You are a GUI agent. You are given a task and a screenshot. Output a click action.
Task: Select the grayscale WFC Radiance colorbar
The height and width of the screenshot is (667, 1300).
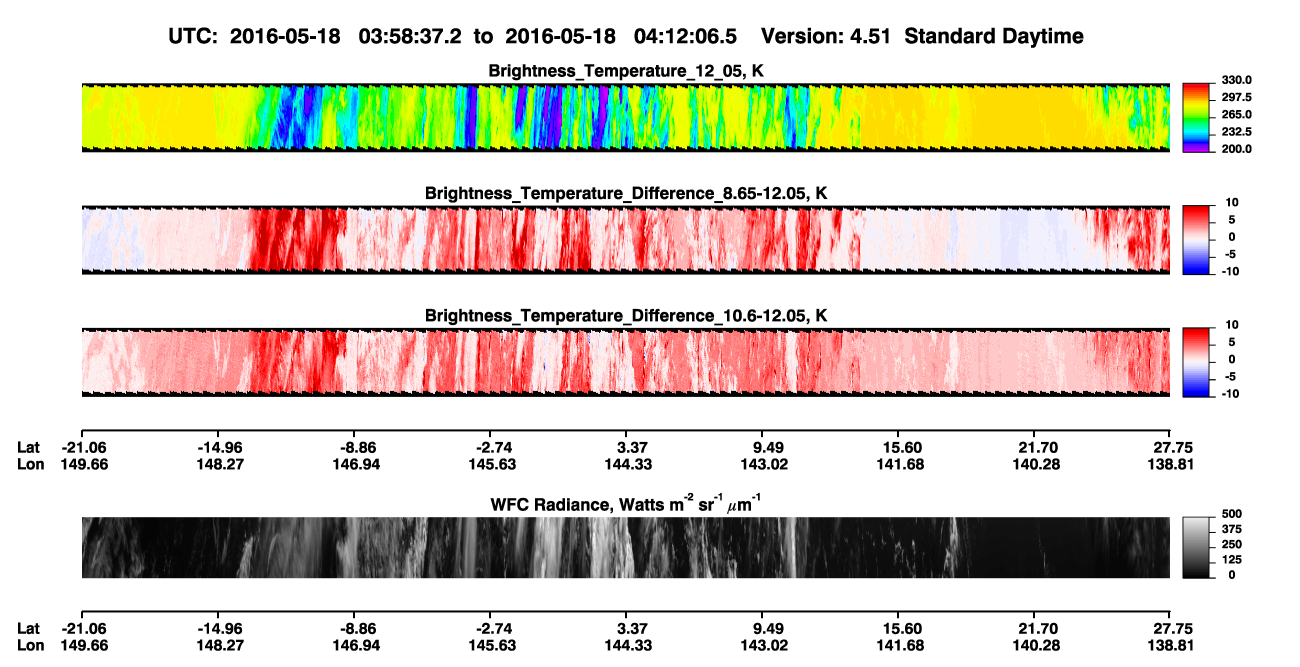[x=1197, y=547]
